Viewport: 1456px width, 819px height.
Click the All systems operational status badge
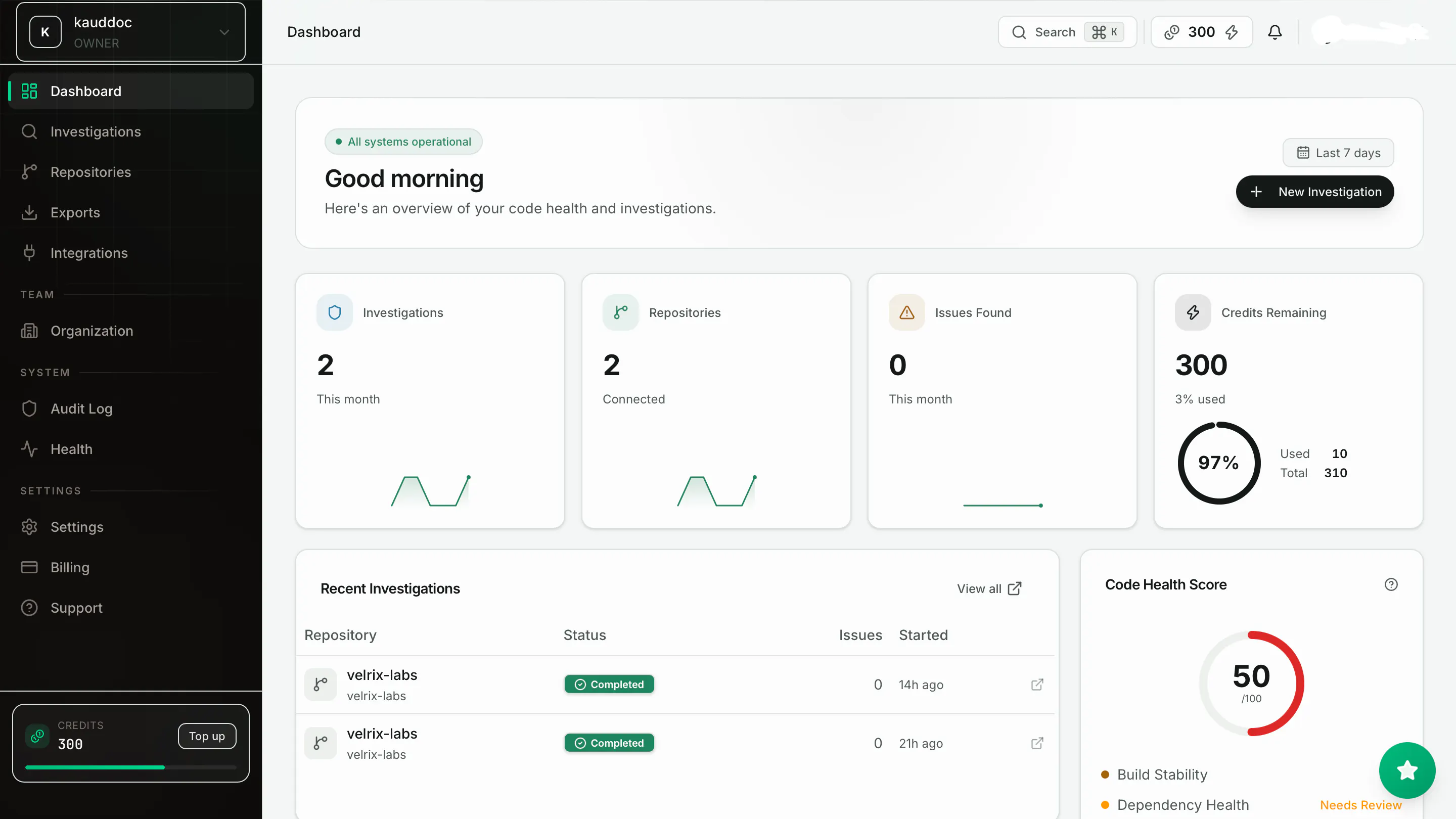(x=403, y=142)
